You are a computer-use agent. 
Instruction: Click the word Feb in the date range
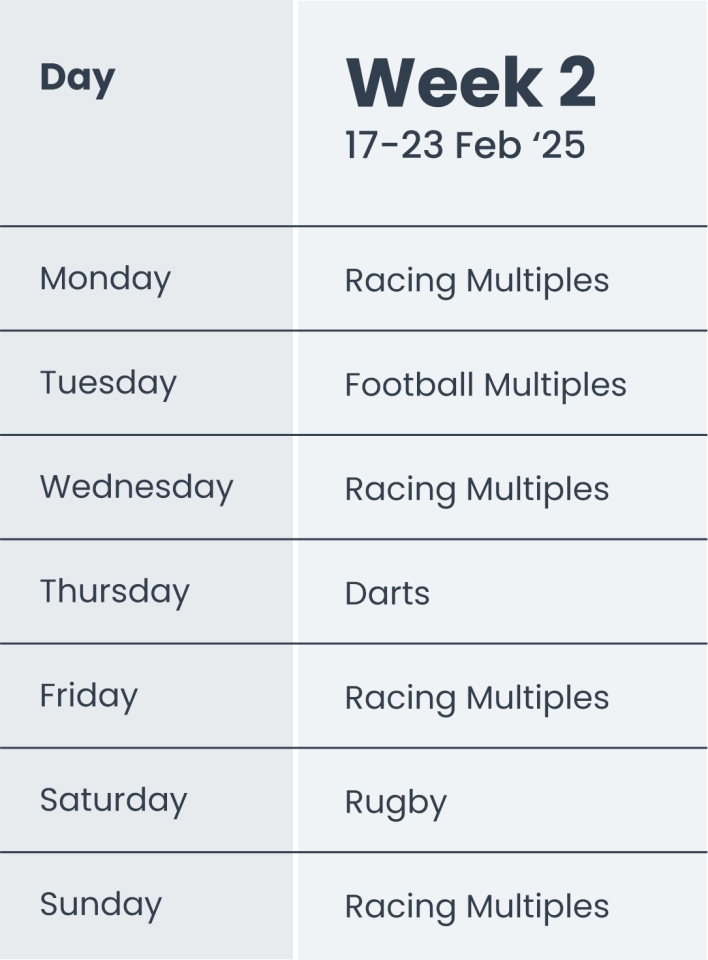tap(488, 145)
